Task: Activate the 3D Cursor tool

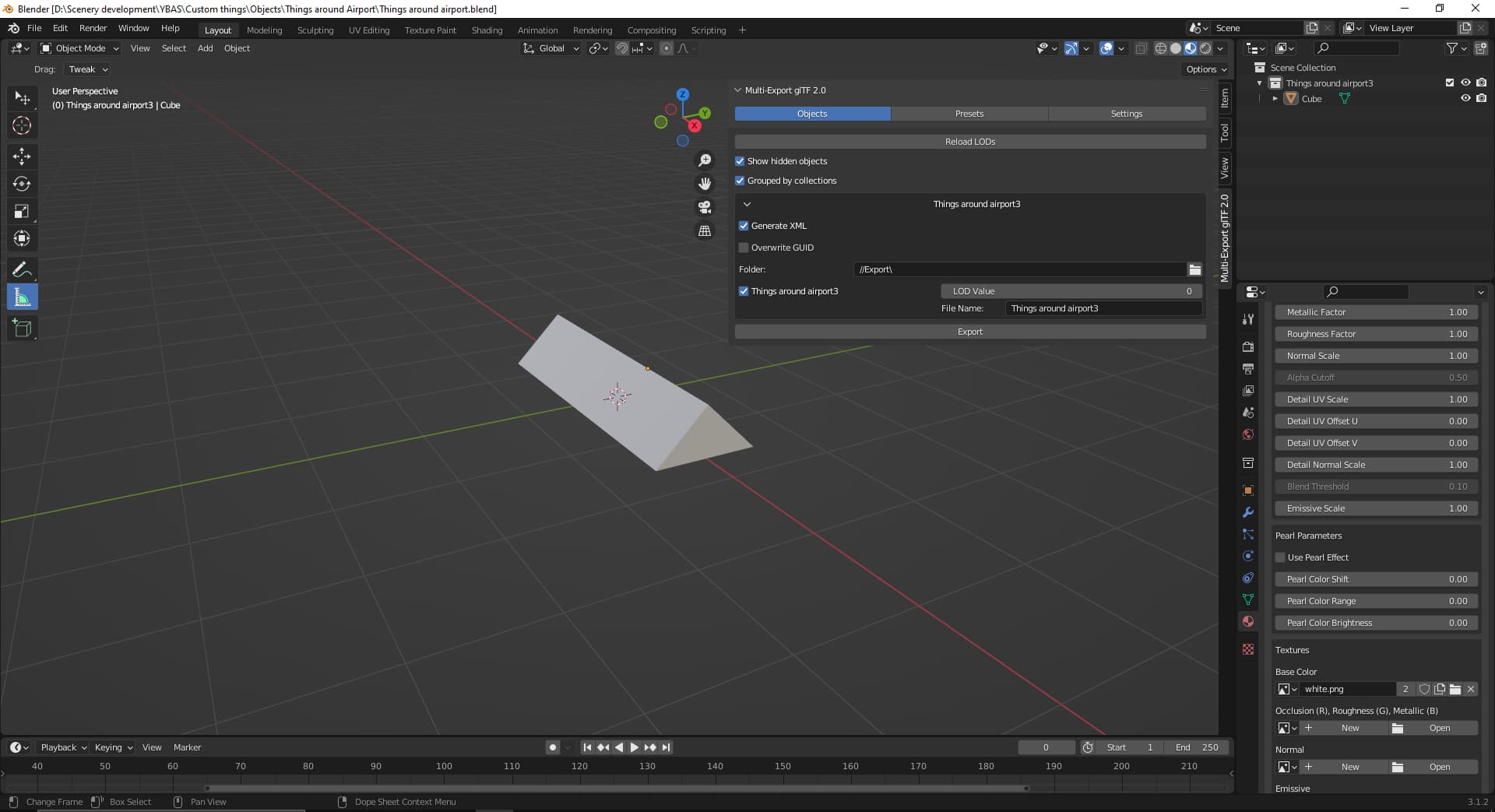Action: click(23, 125)
